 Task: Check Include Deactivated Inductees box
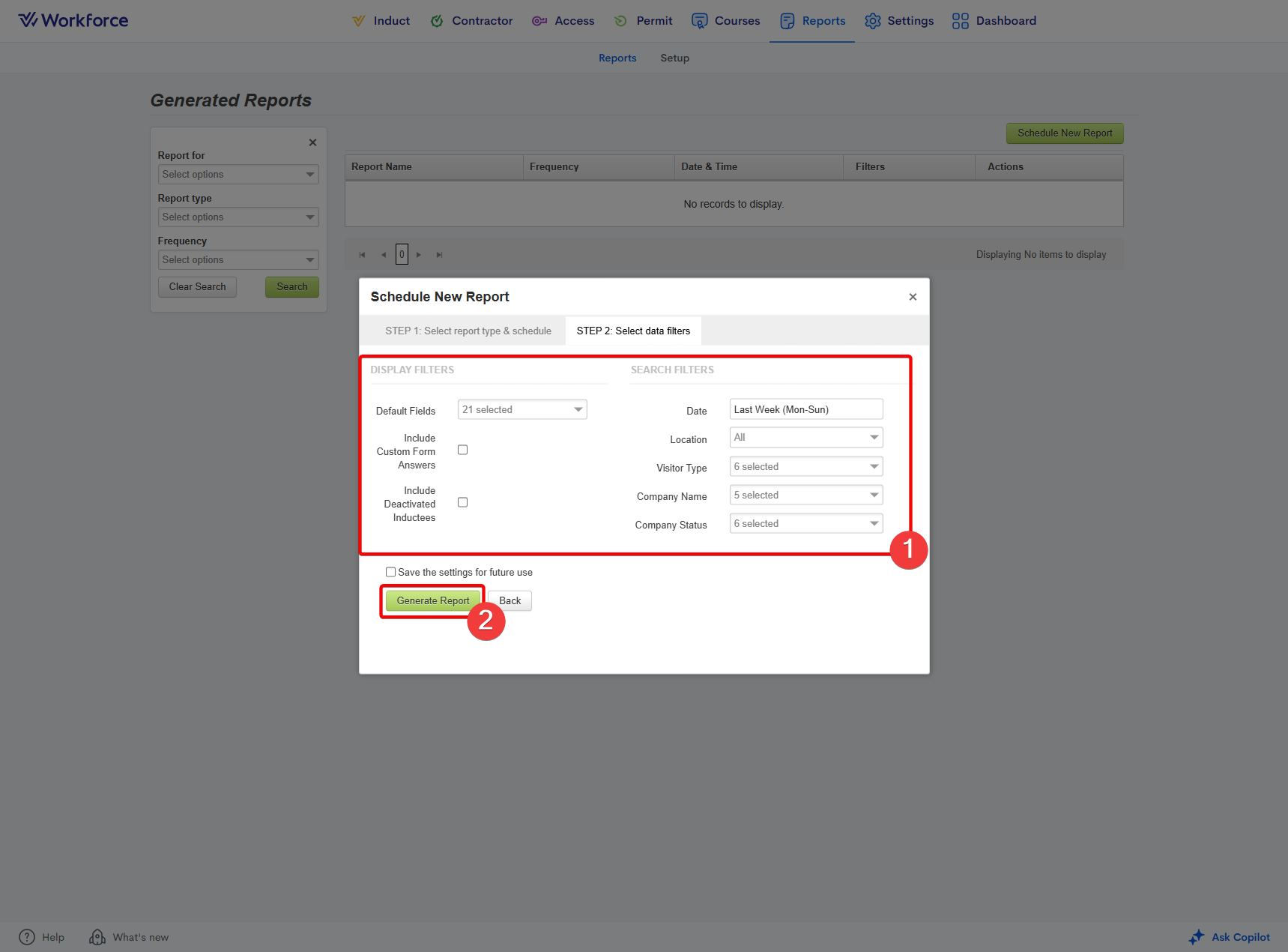pyautogui.click(x=462, y=502)
